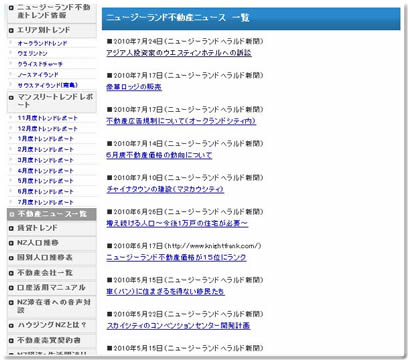Image resolution: width=408 pixels, height=360 pixels.
Task: Open the ハウジングNZとは? menu item
Action: [52, 325]
